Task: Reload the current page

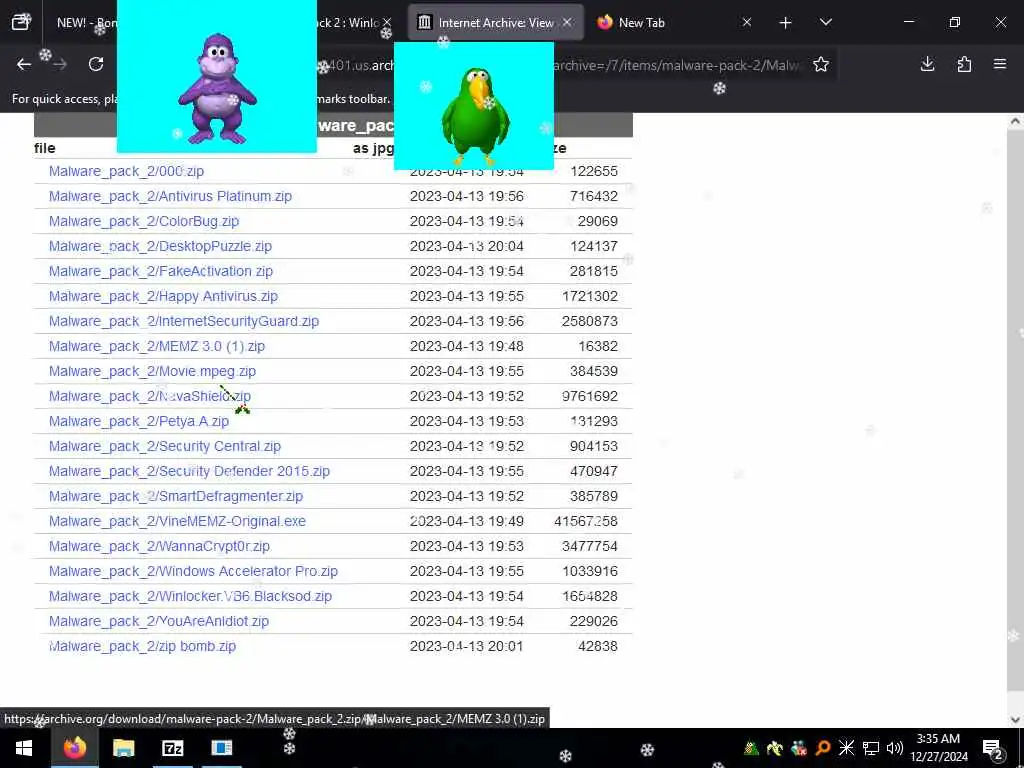Action: coord(96,64)
